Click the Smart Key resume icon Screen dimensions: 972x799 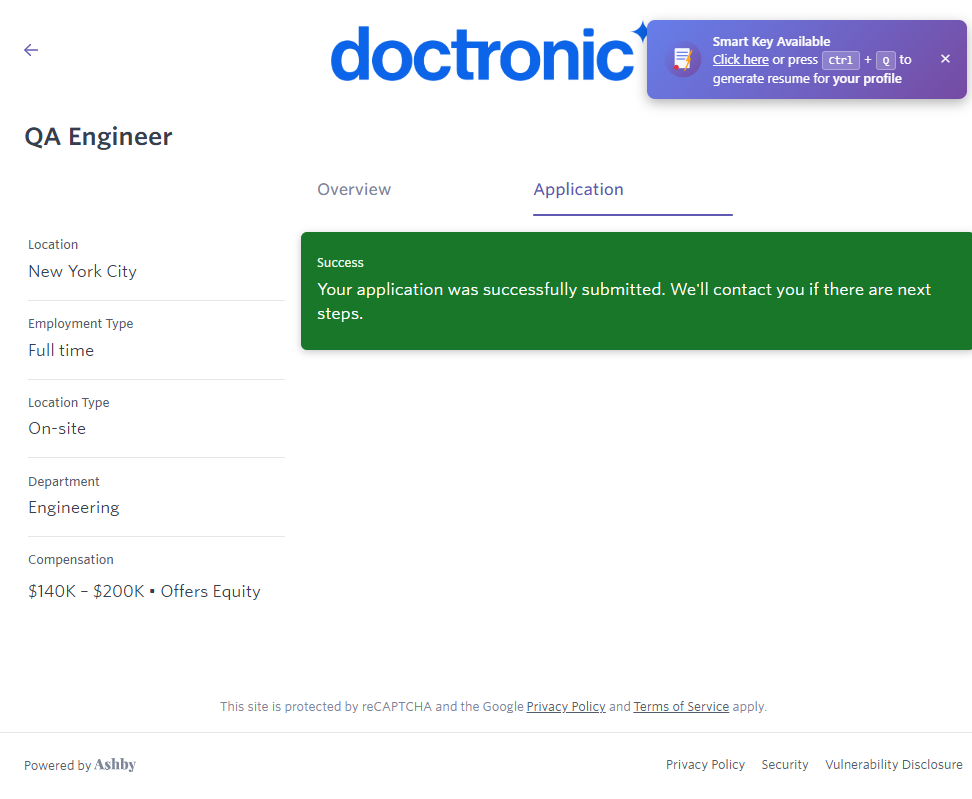pyautogui.click(x=684, y=59)
